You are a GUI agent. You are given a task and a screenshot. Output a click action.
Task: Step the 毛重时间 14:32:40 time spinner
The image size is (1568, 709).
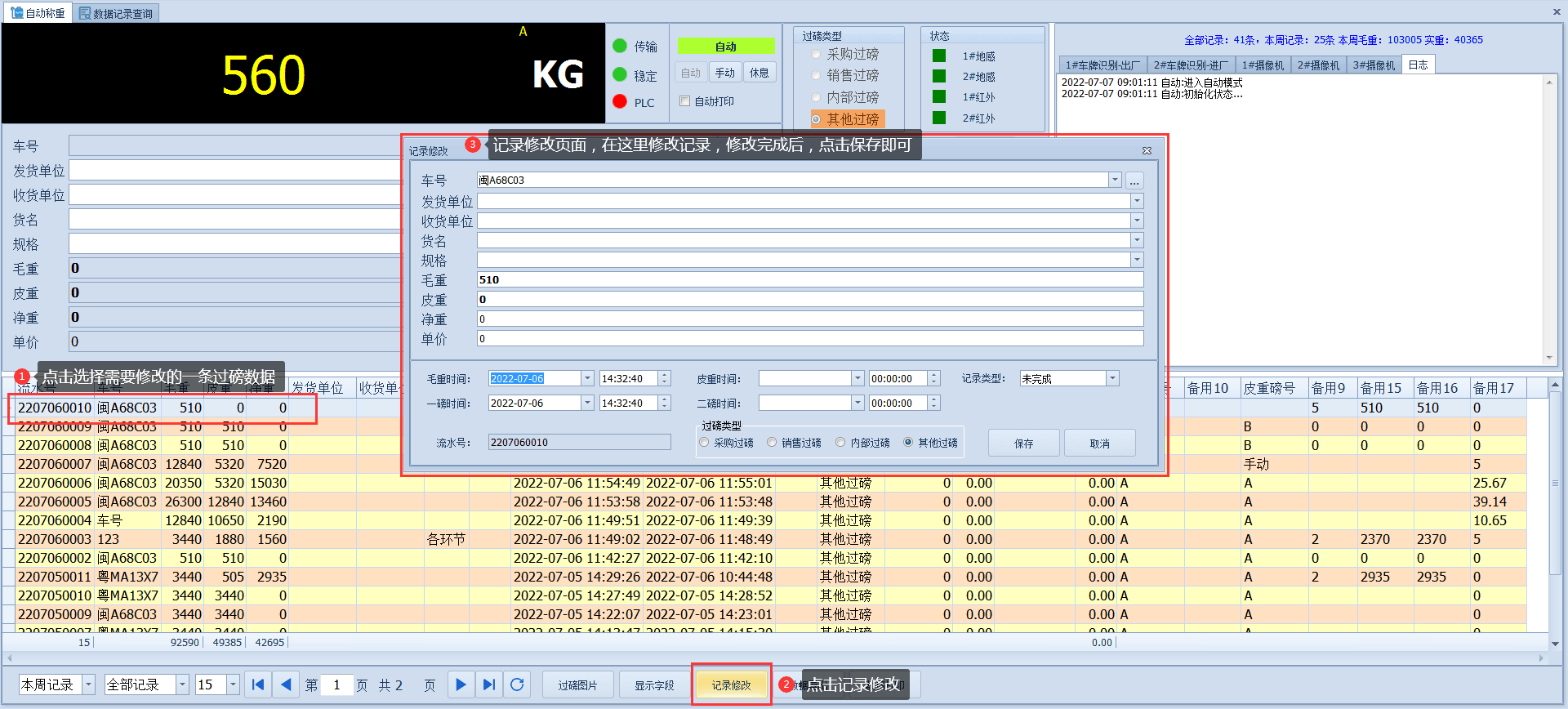(665, 378)
